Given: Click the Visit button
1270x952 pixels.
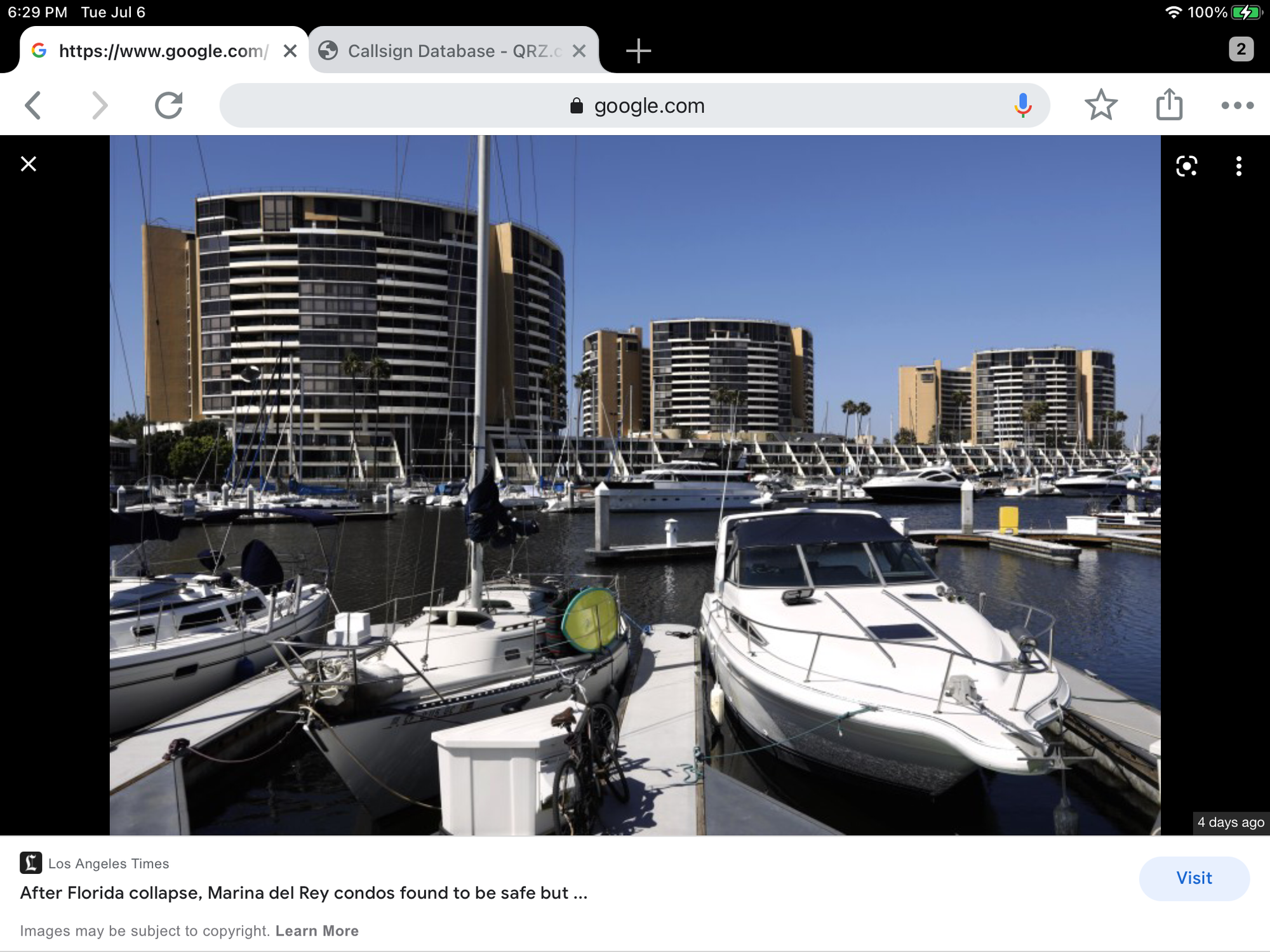Looking at the screenshot, I should pos(1194,878).
